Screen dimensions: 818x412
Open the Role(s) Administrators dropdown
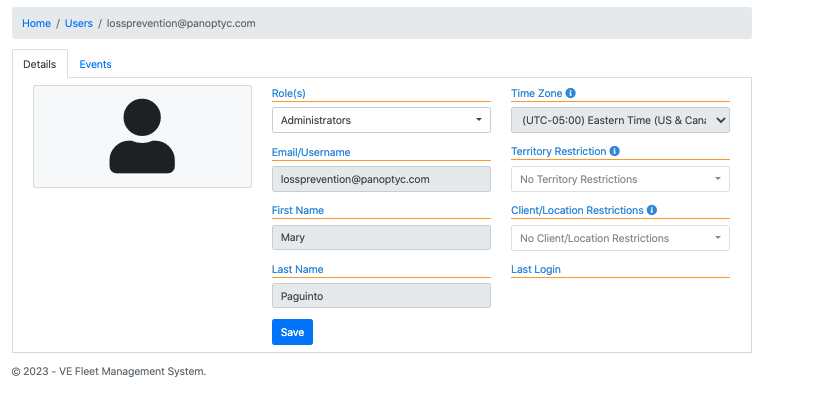tap(381, 120)
